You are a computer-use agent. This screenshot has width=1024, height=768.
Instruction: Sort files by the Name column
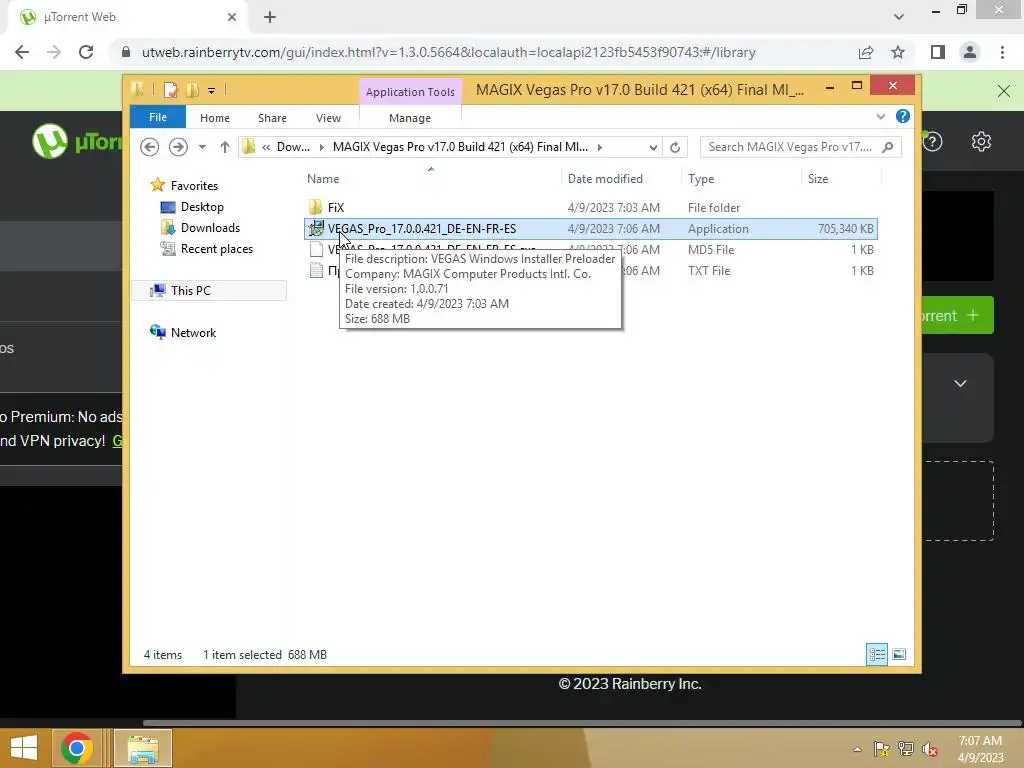(323, 179)
